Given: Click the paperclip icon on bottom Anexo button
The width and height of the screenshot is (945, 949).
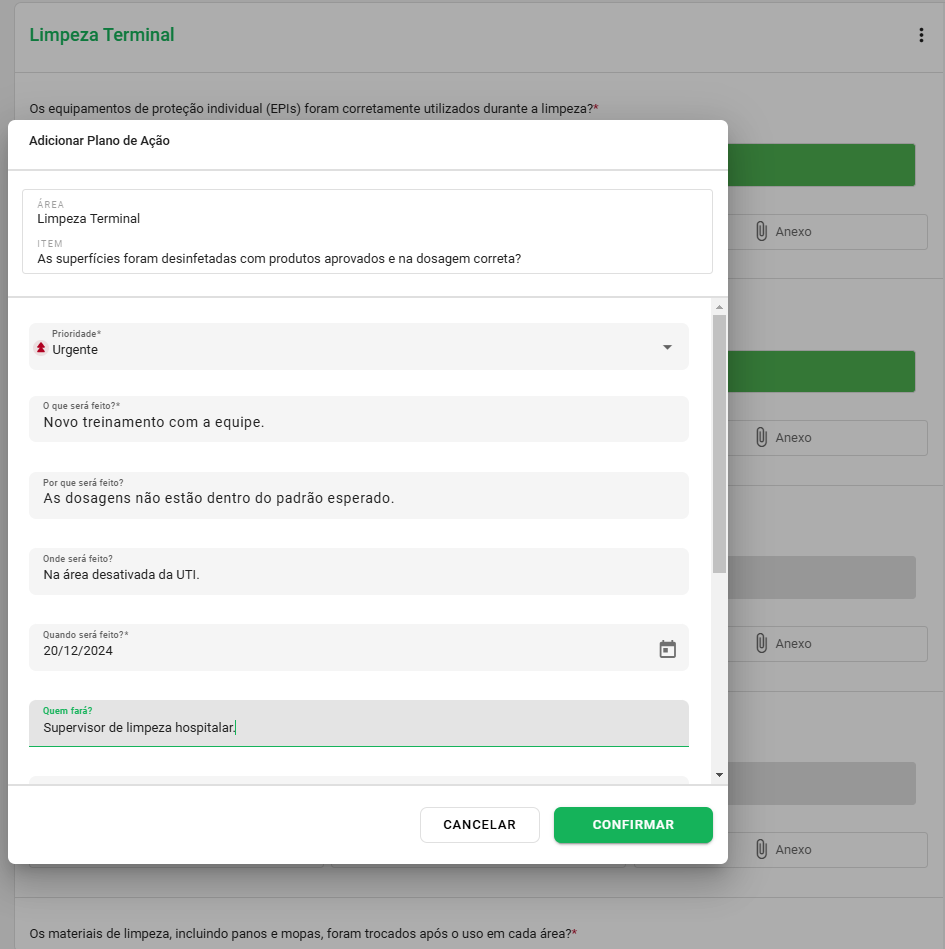Looking at the screenshot, I should 762,849.
